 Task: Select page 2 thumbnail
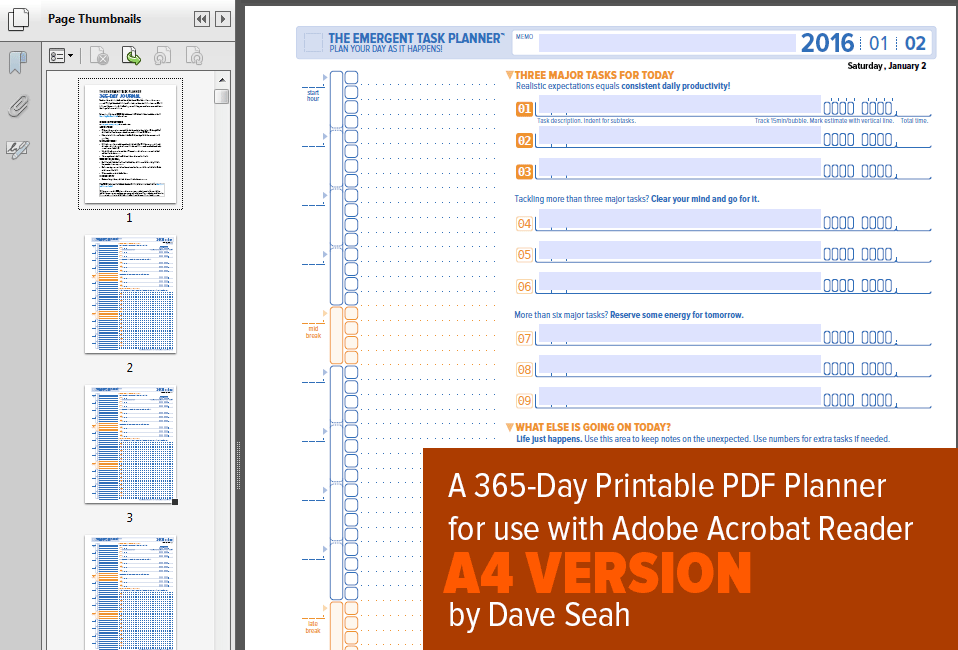(130, 294)
